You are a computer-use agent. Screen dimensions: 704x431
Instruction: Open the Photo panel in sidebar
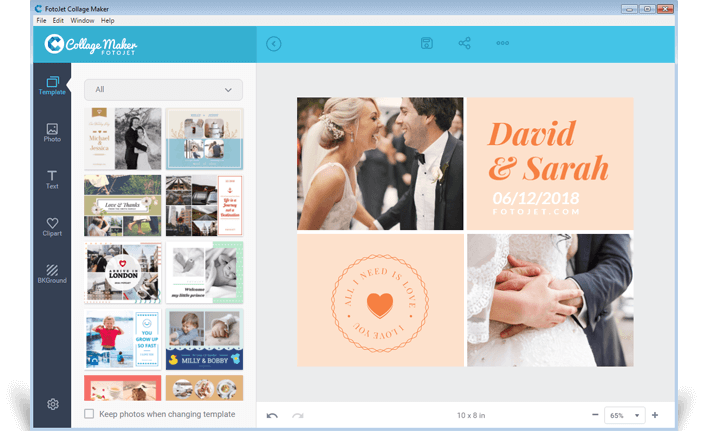coord(52,132)
